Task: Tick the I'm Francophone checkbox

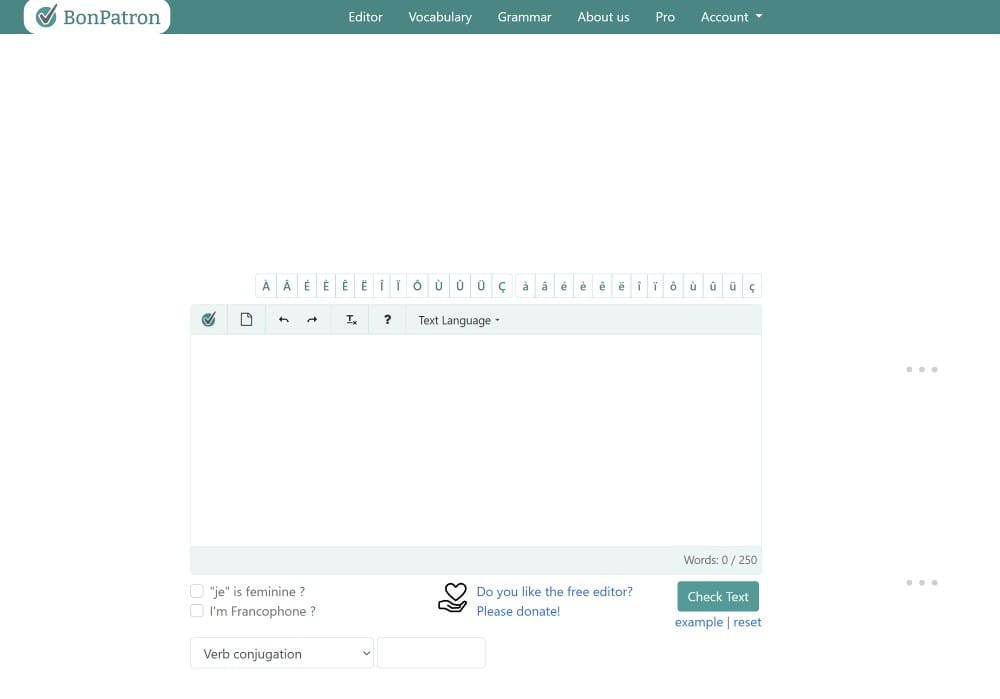Action: point(197,611)
